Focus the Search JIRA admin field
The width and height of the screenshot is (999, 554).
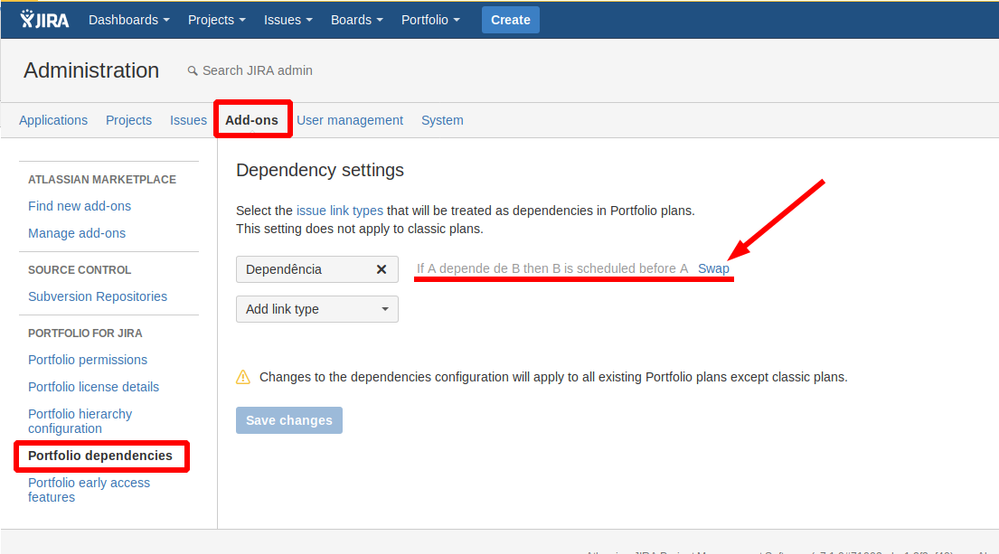pos(257,71)
